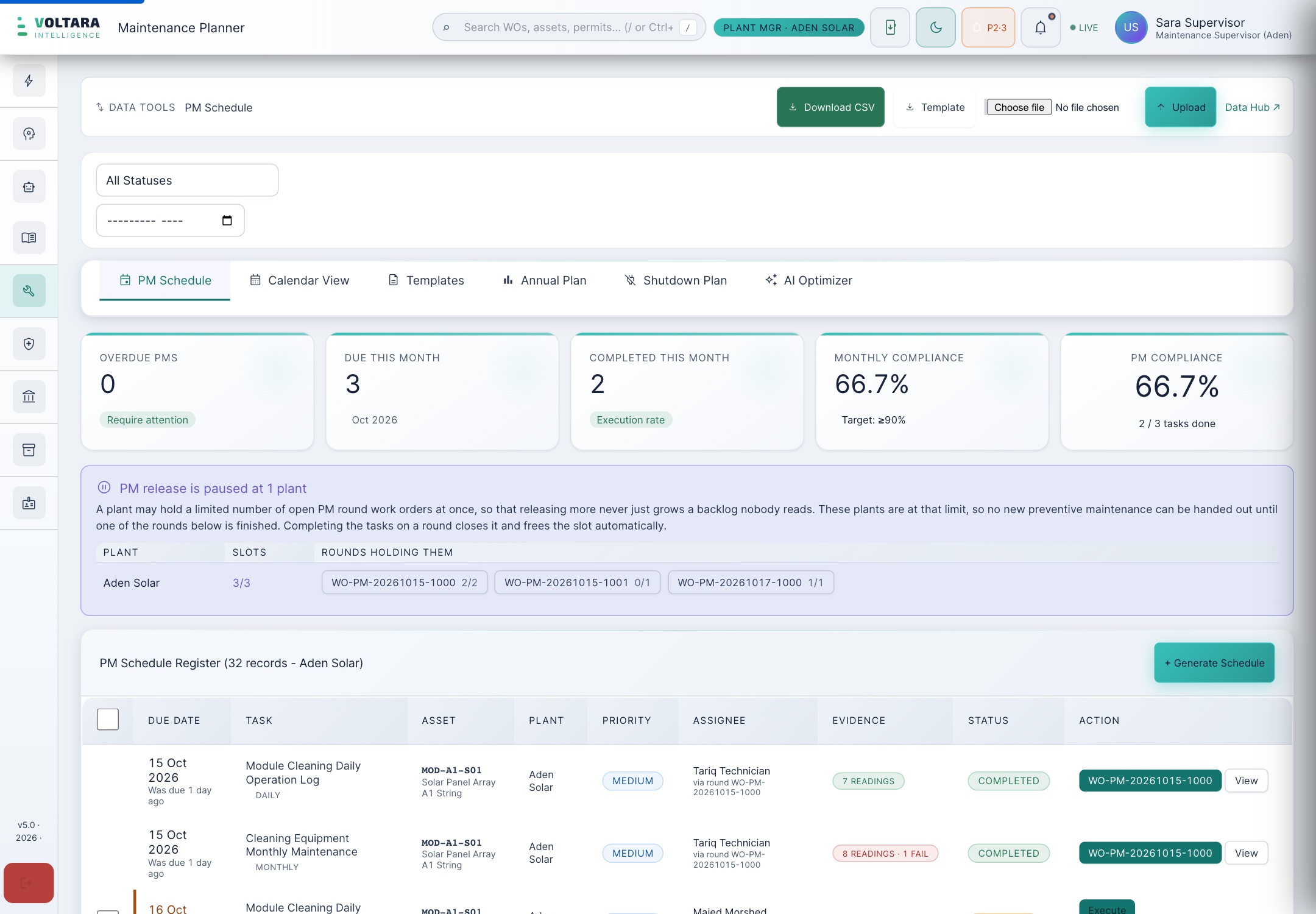Click the Choose file button
1316x914 pixels.
tap(1019, 107)
